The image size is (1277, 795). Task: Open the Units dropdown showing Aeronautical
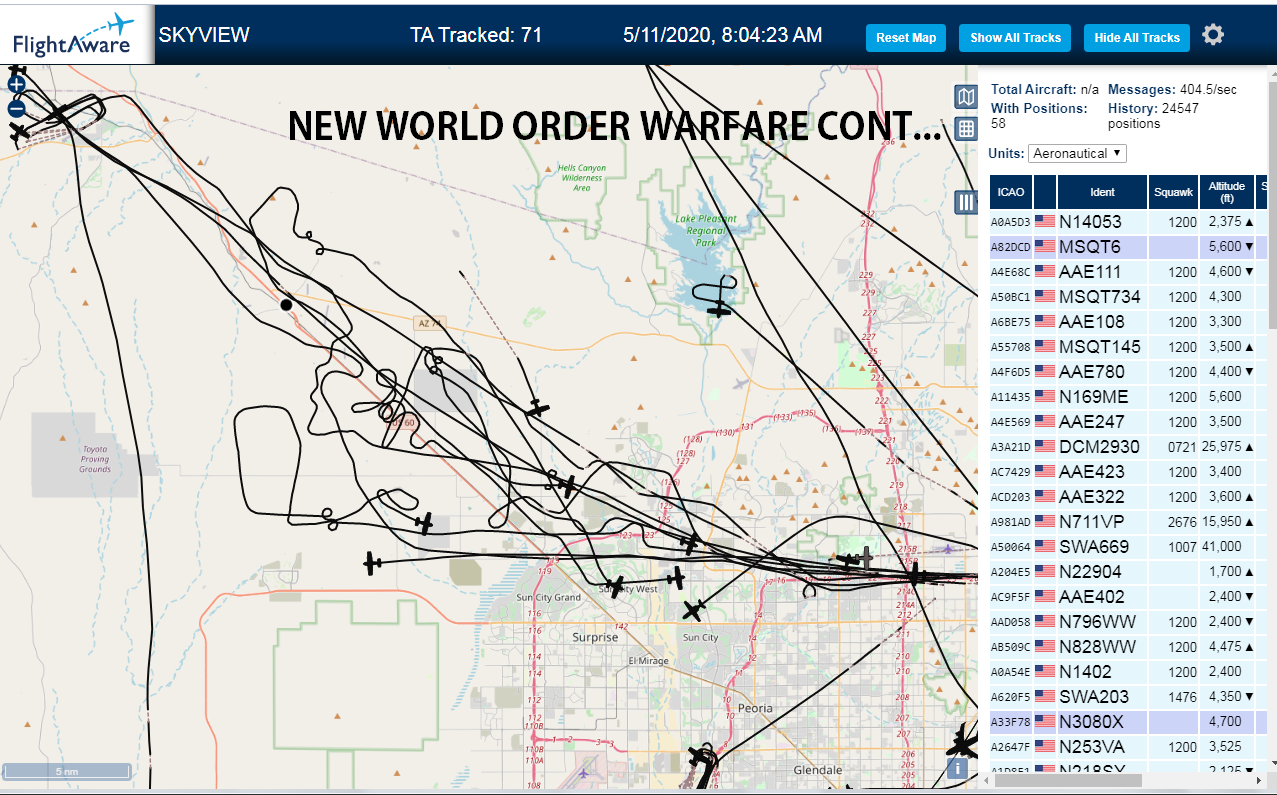[x=1077, y=153]
